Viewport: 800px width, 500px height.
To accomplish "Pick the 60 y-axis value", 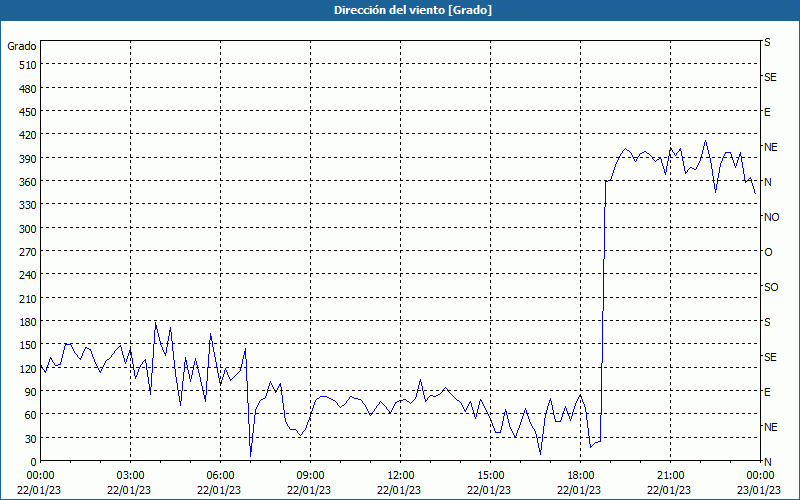I will click(31, 415).
